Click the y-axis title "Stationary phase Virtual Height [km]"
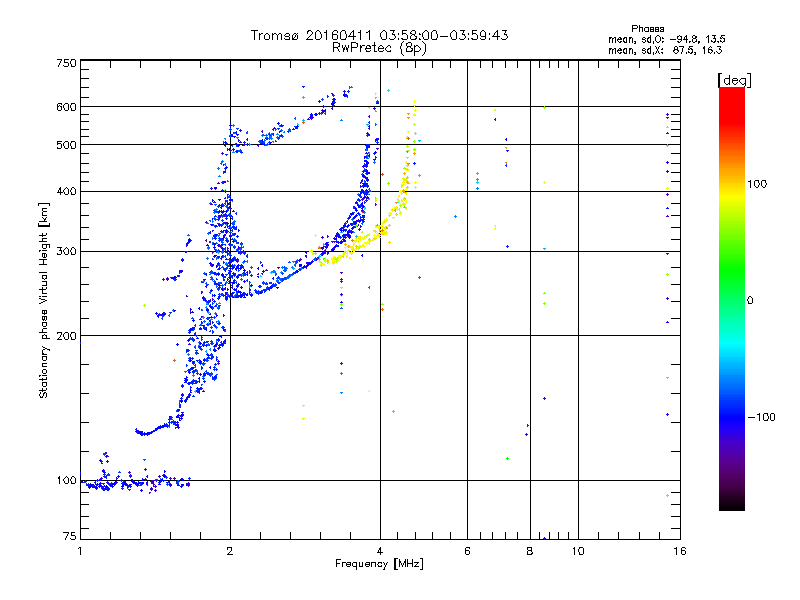This screenshot has height=600, width=800. 44,301
